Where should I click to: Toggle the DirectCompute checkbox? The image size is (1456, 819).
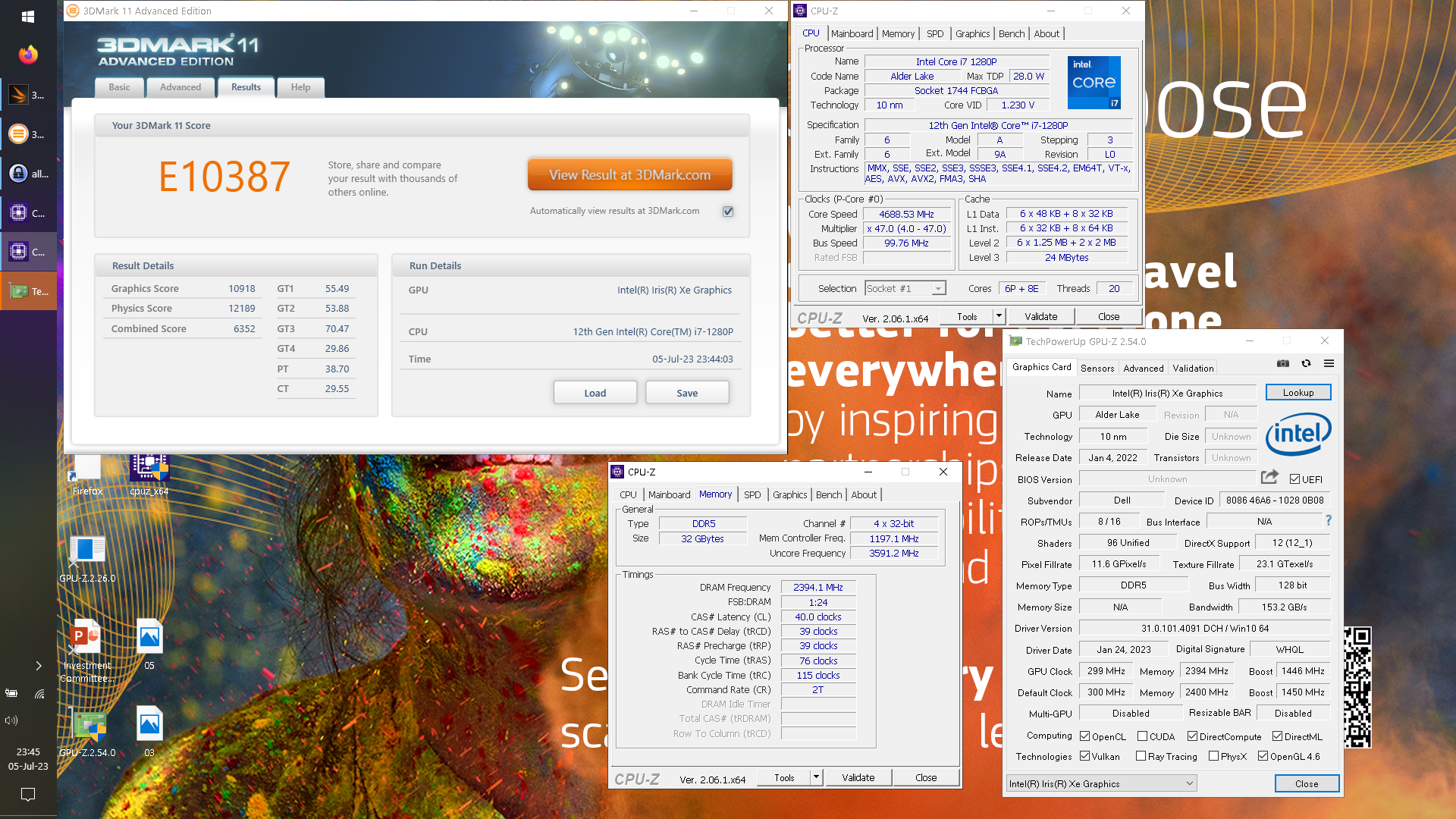click(x=1192, y=736)
